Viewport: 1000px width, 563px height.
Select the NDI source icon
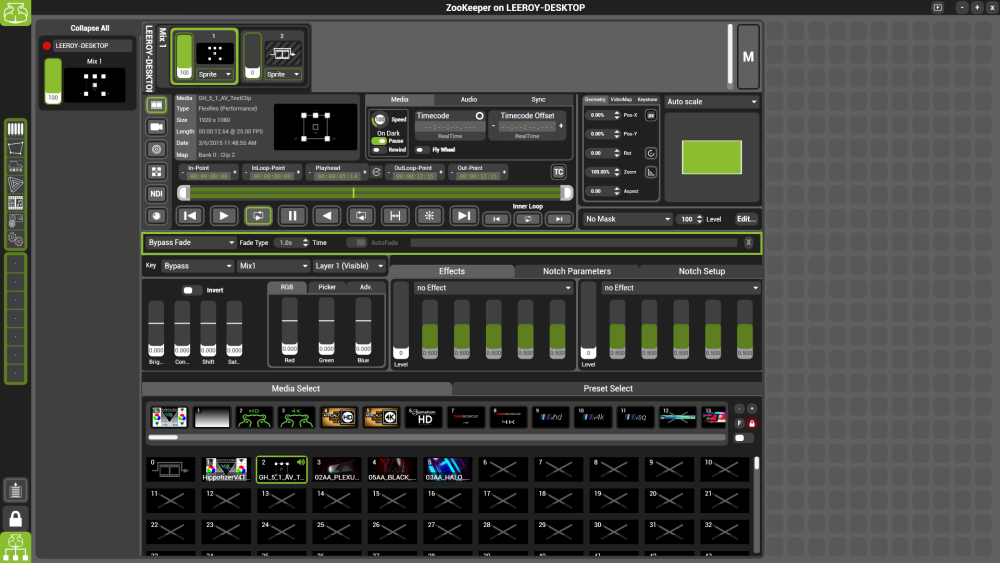[x=156, y=193]
